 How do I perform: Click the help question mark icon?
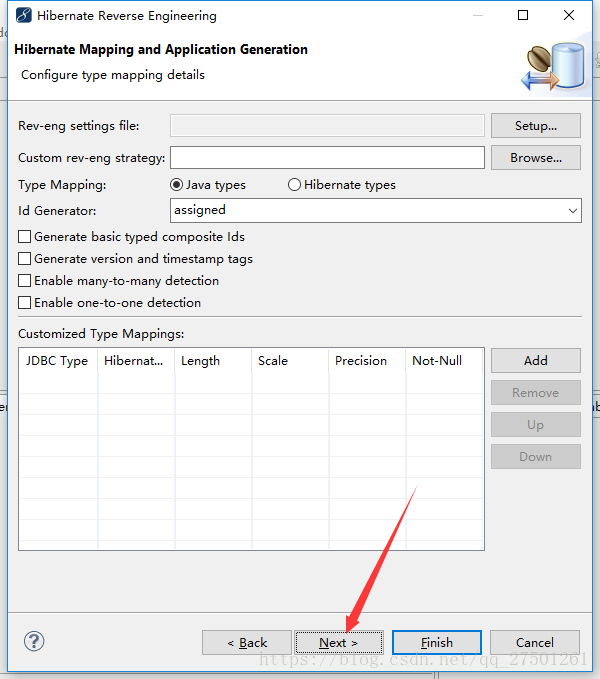coord(34,641)
